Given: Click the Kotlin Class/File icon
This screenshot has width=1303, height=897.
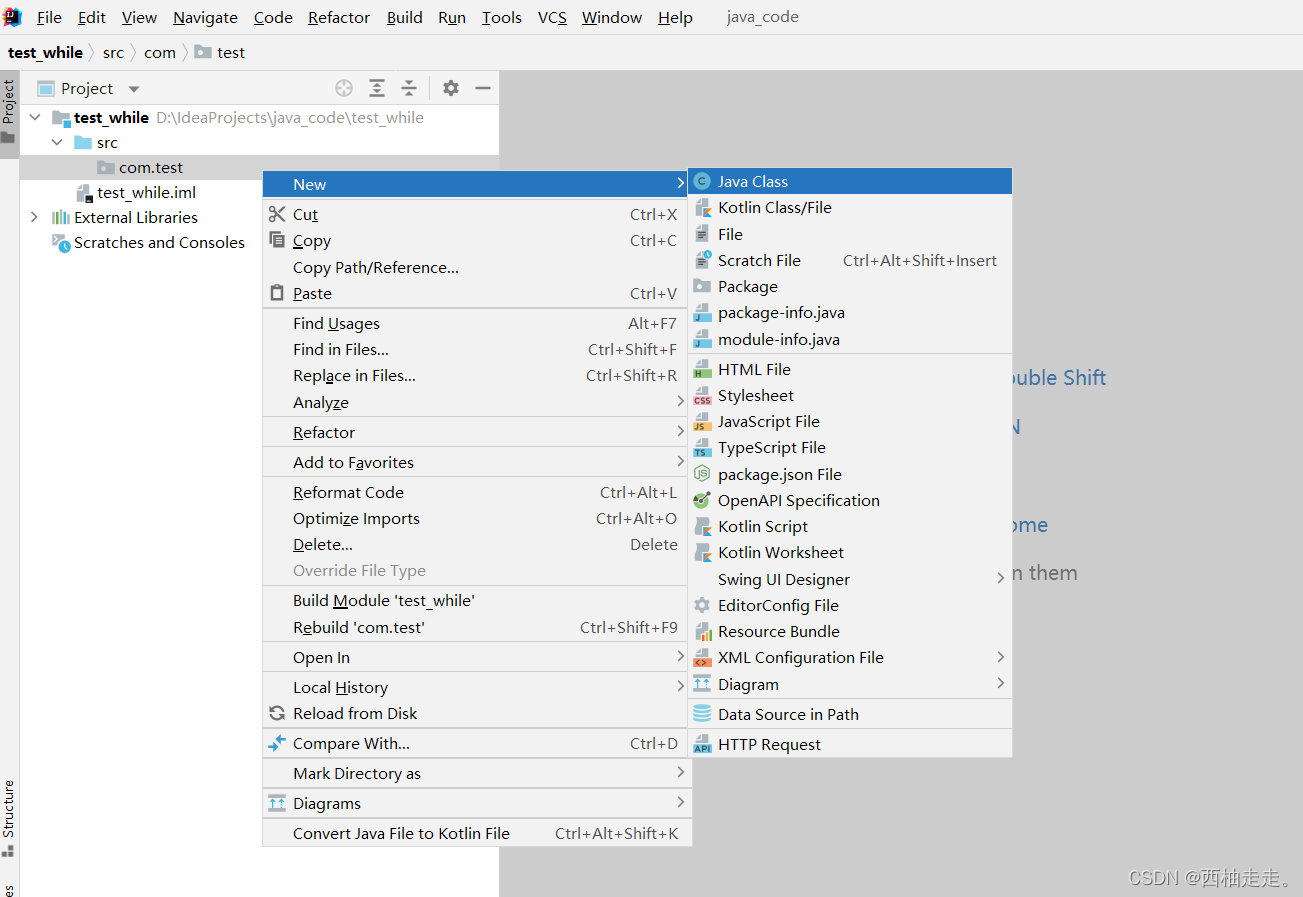Looking at the screenshot, I should (x=702, y=208).
